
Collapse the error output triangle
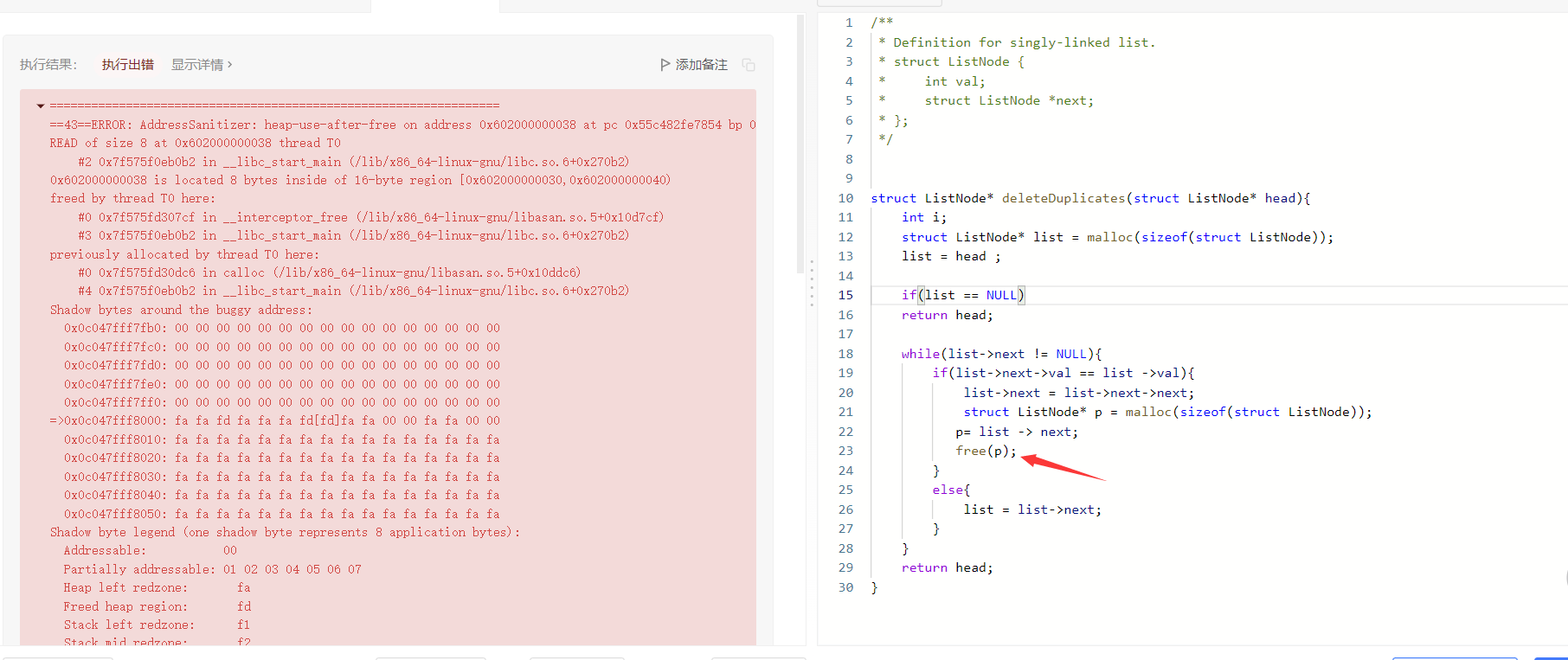41,106
